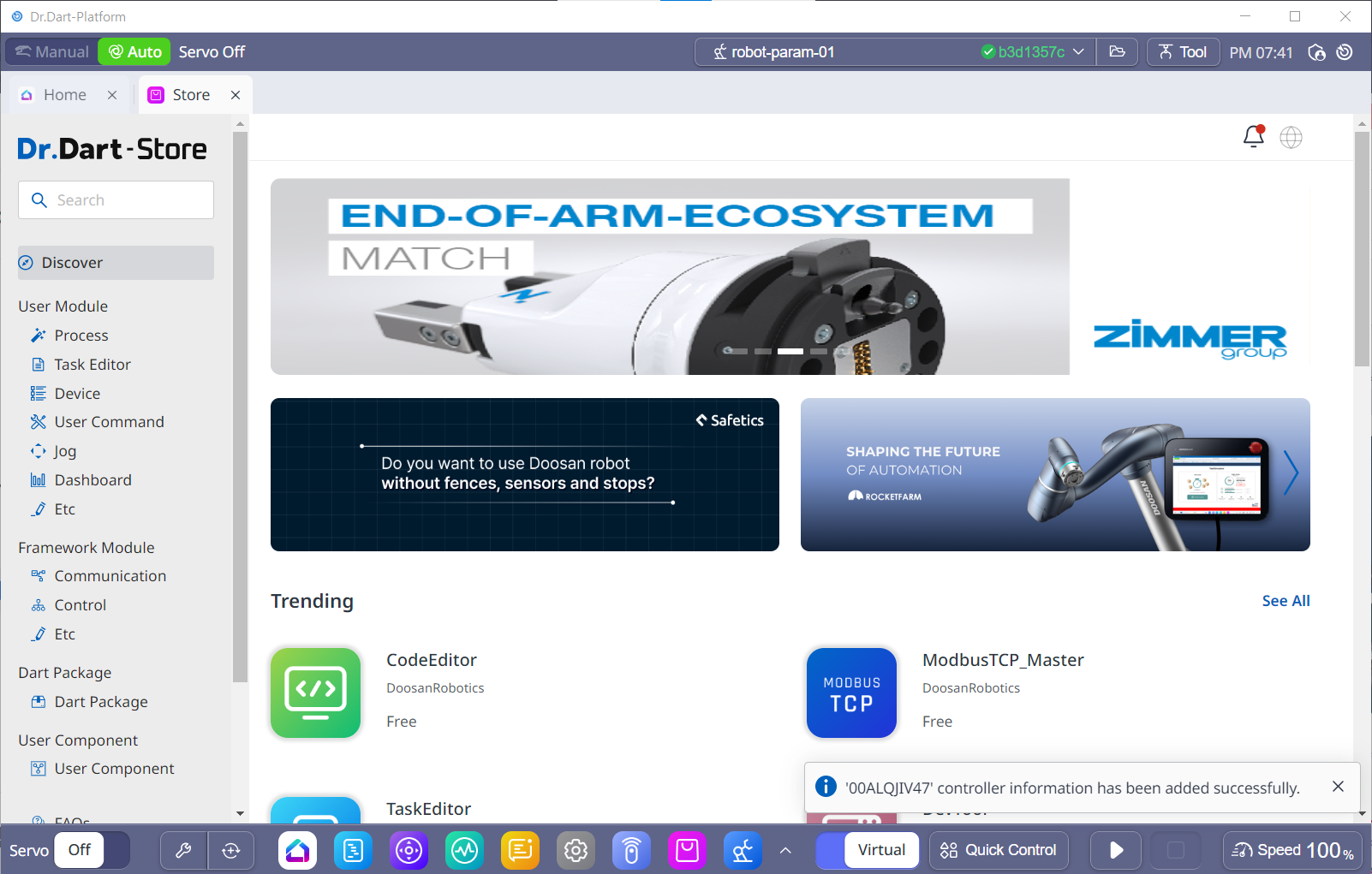The width and height of the screenshot is (1372, 874).
Task: Click the globe language icon
Action: pyautogui.click(x=1291, y=137)
